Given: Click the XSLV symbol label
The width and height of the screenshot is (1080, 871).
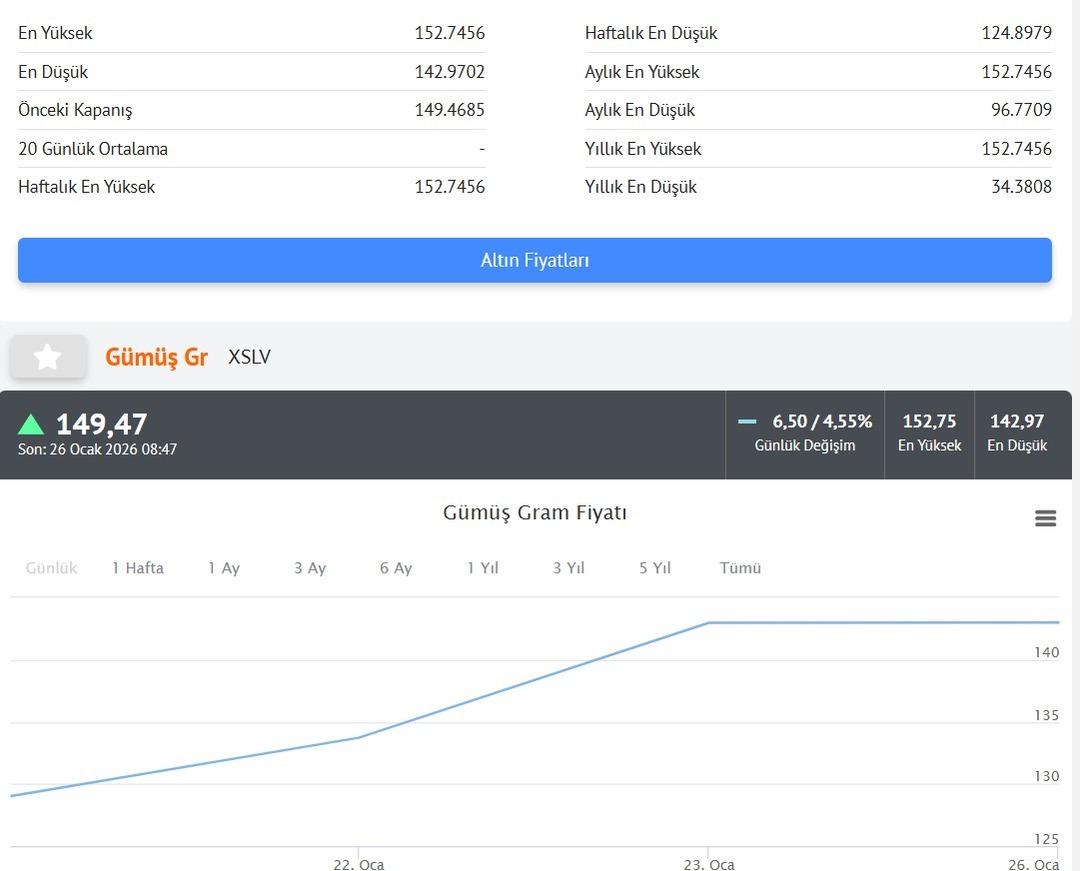Looking at the screenshot, I should (249, 357).
